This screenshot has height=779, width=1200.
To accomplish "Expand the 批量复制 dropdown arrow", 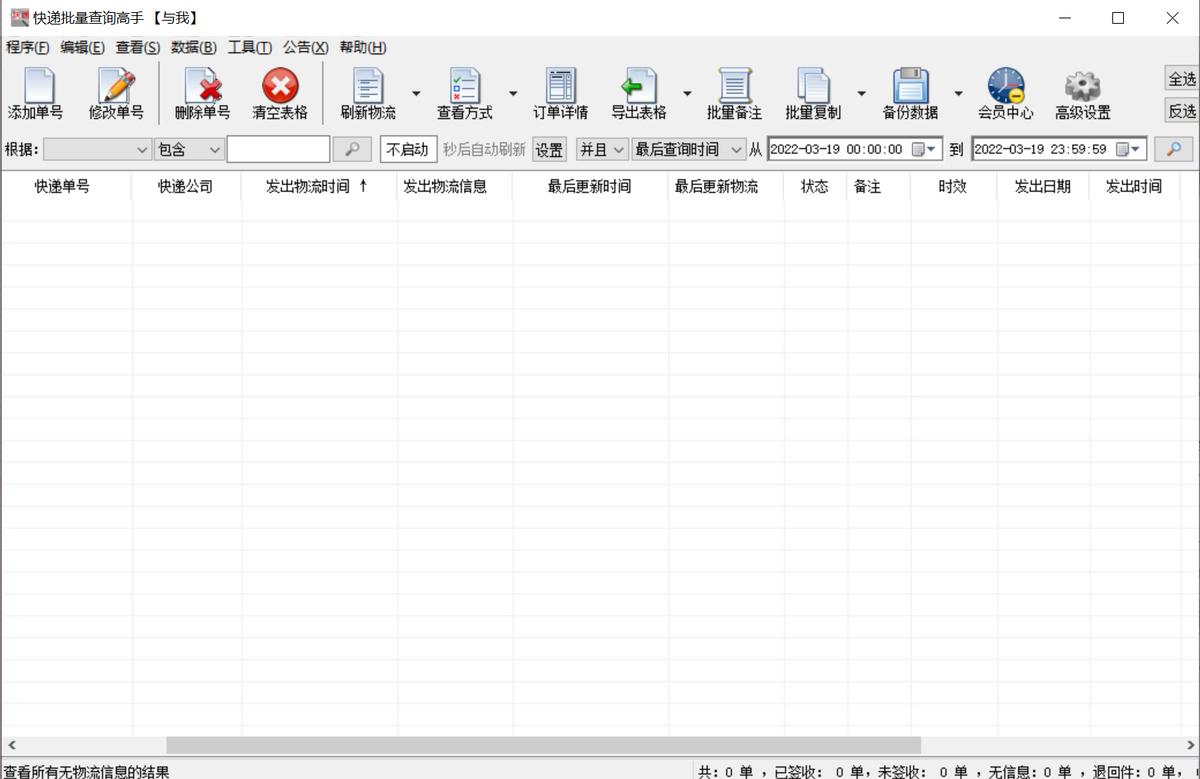I will [x=861, y=94].
